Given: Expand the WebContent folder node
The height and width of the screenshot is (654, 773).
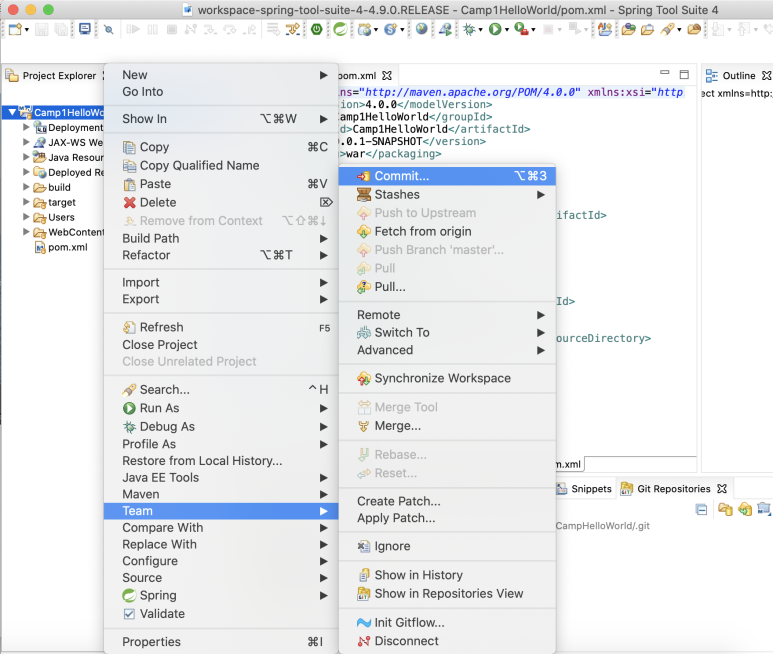Looking at the screenshot, I should (26, 232).
